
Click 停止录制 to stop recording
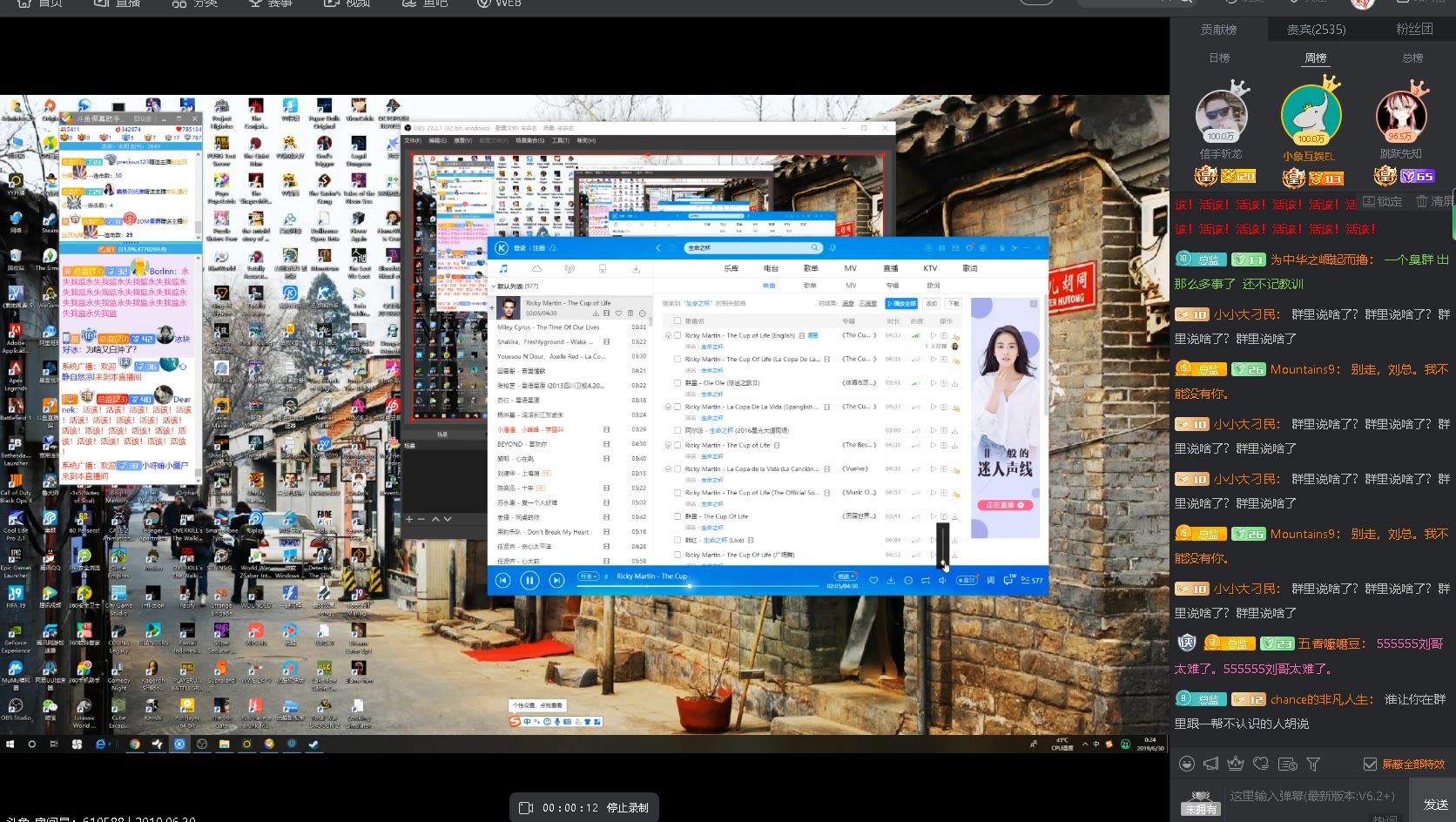tap(627, 807)
